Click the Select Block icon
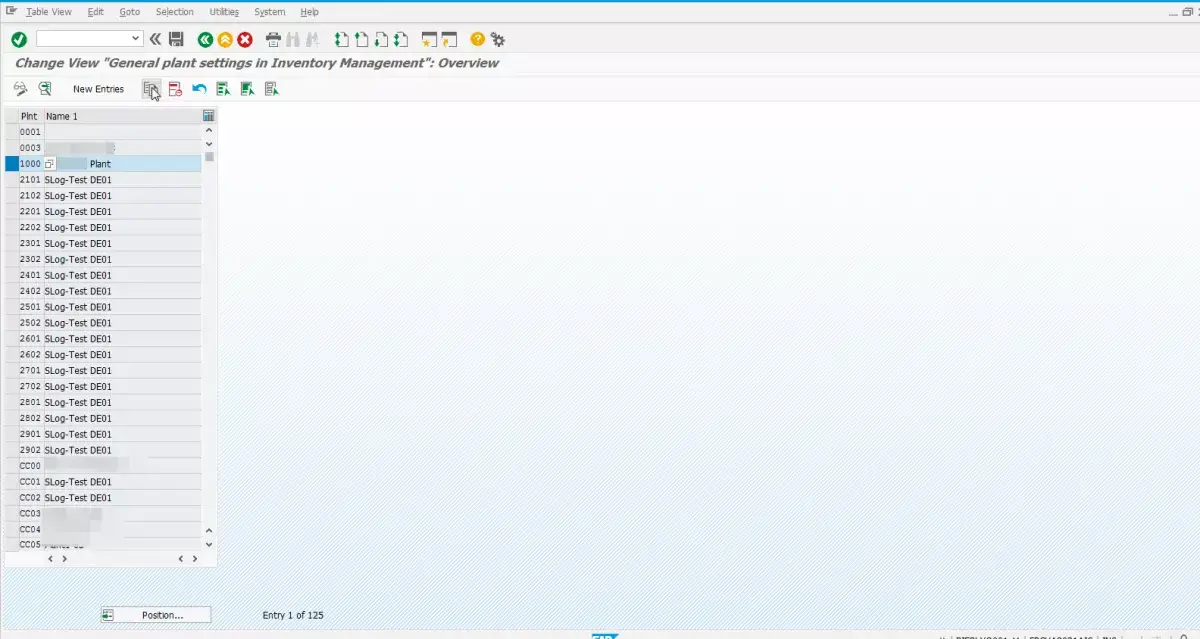The image size is (1200, 639). click(x=247, y=89)
